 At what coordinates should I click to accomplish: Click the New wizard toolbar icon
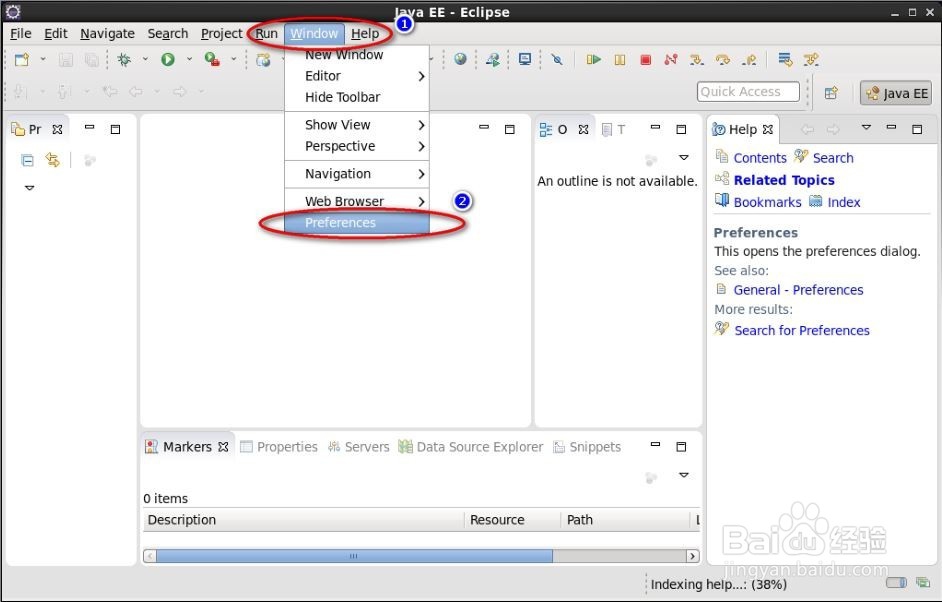(22, 59)
